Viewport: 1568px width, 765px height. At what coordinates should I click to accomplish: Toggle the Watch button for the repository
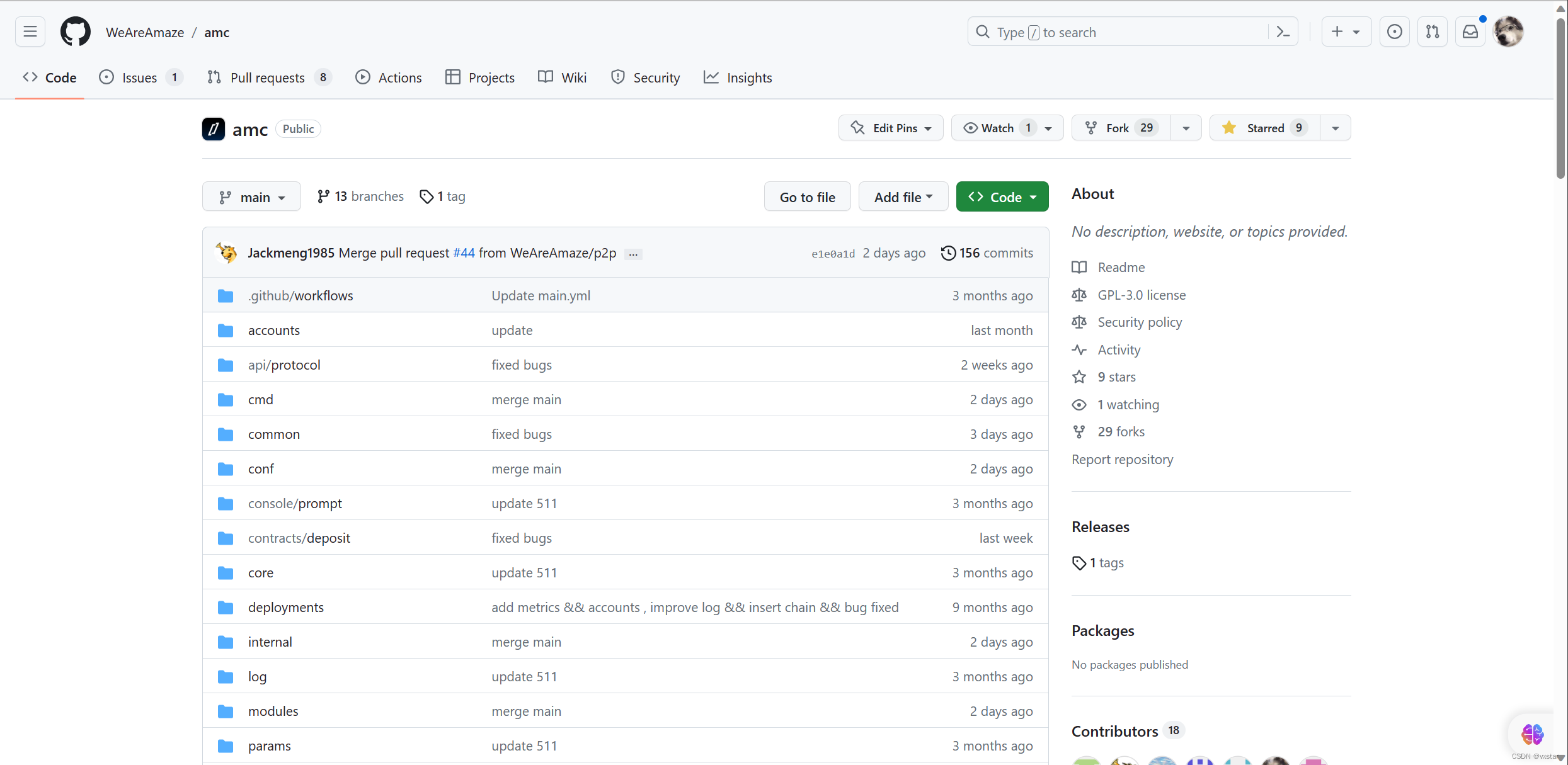(x=997, y=128)
